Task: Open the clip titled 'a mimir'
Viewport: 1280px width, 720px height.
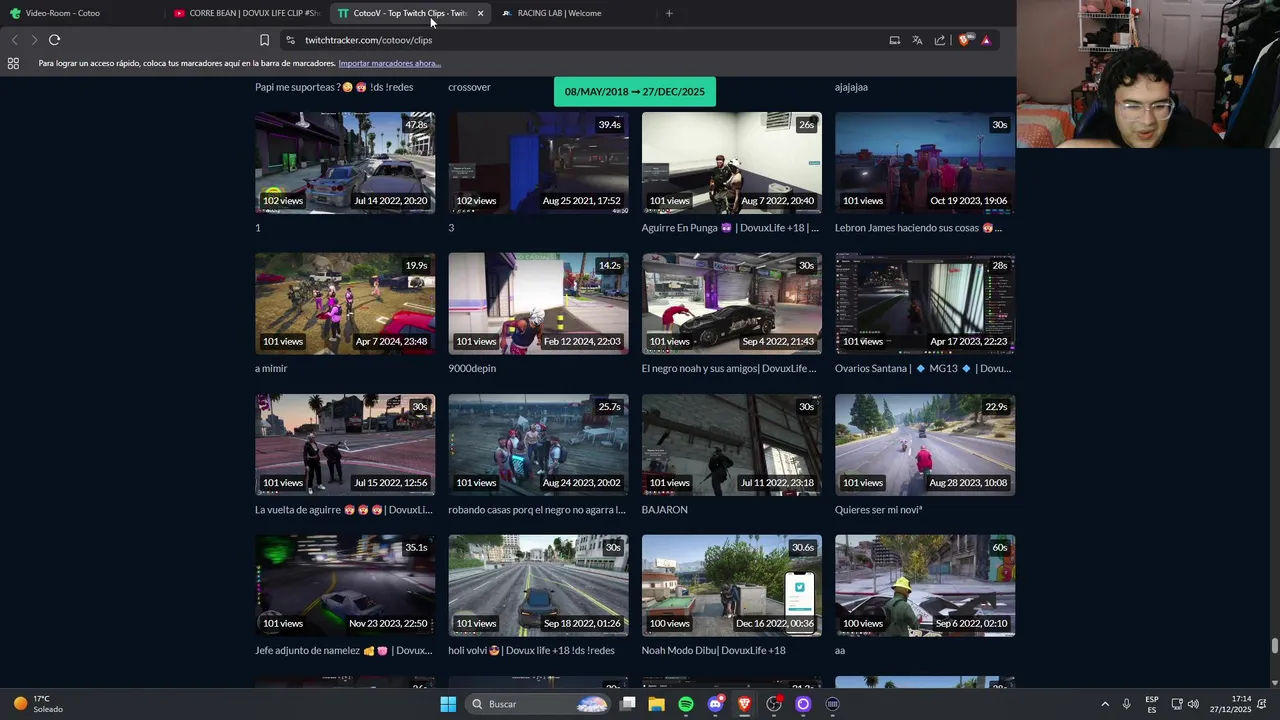Action: pyautogui.click(x=271, y=369)
